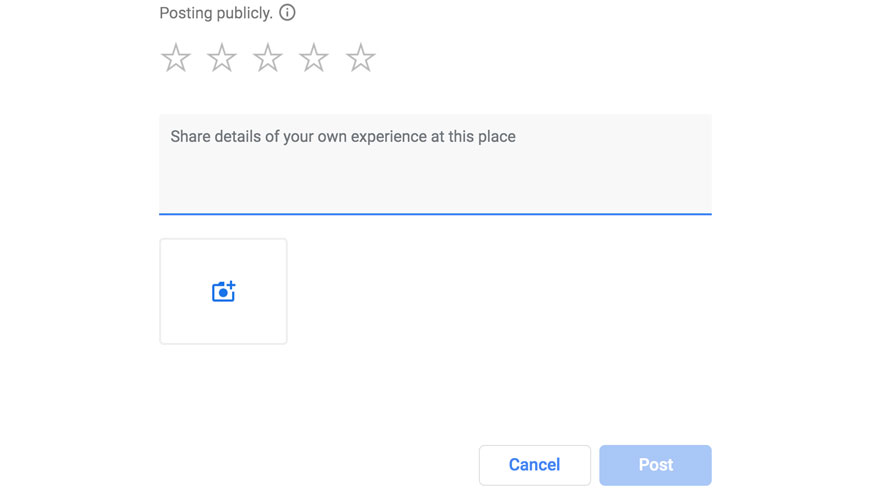
Task: Click the blue camera-plus icon
Action: [223, 291]
